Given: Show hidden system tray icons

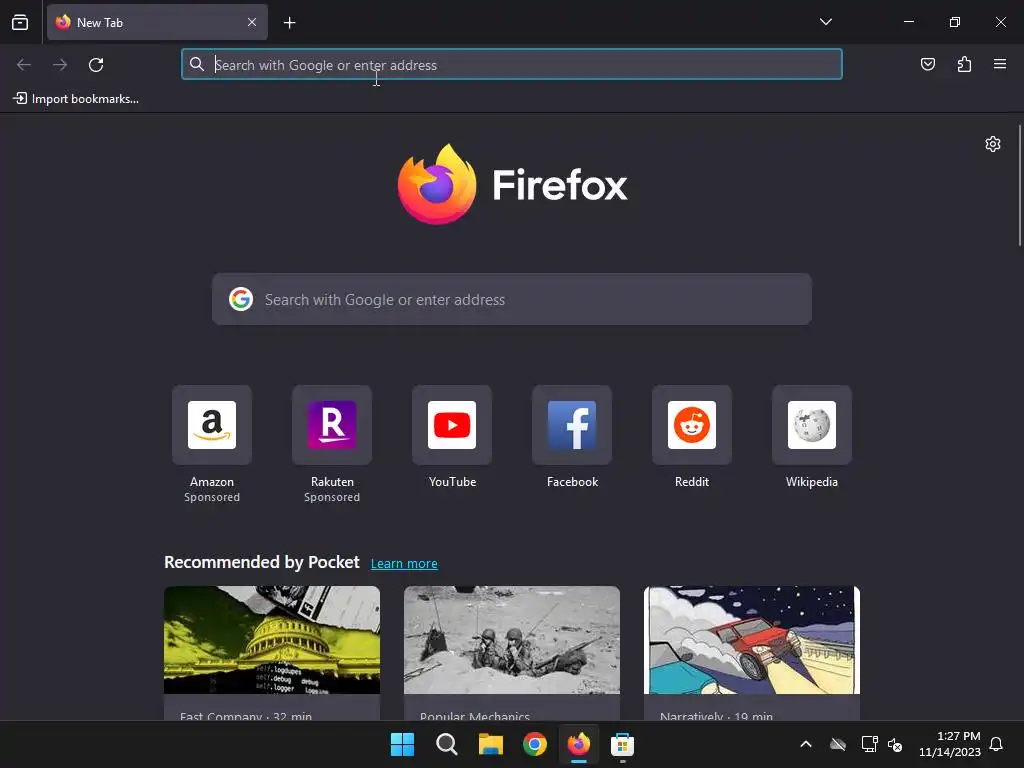Looking at the screenshot, I should coord(806,744).
